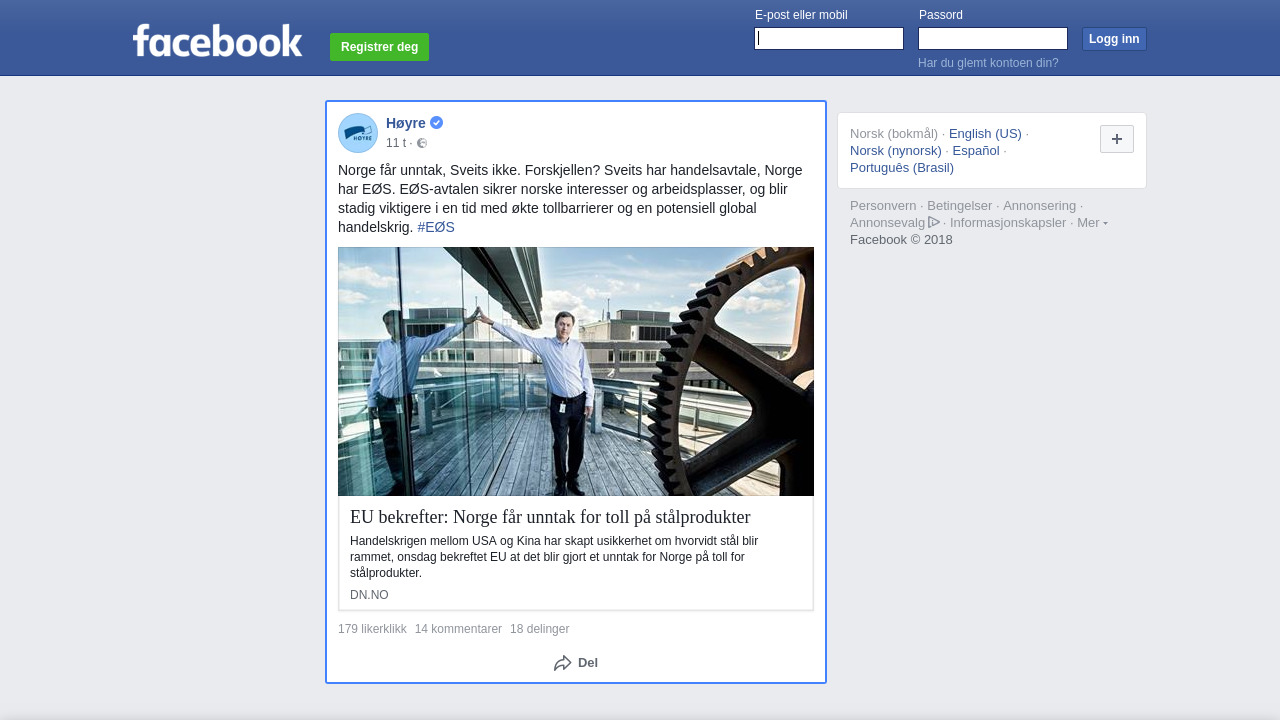Click the DN.NO source label
The image size is (1280, 720).
coord(369,595)
